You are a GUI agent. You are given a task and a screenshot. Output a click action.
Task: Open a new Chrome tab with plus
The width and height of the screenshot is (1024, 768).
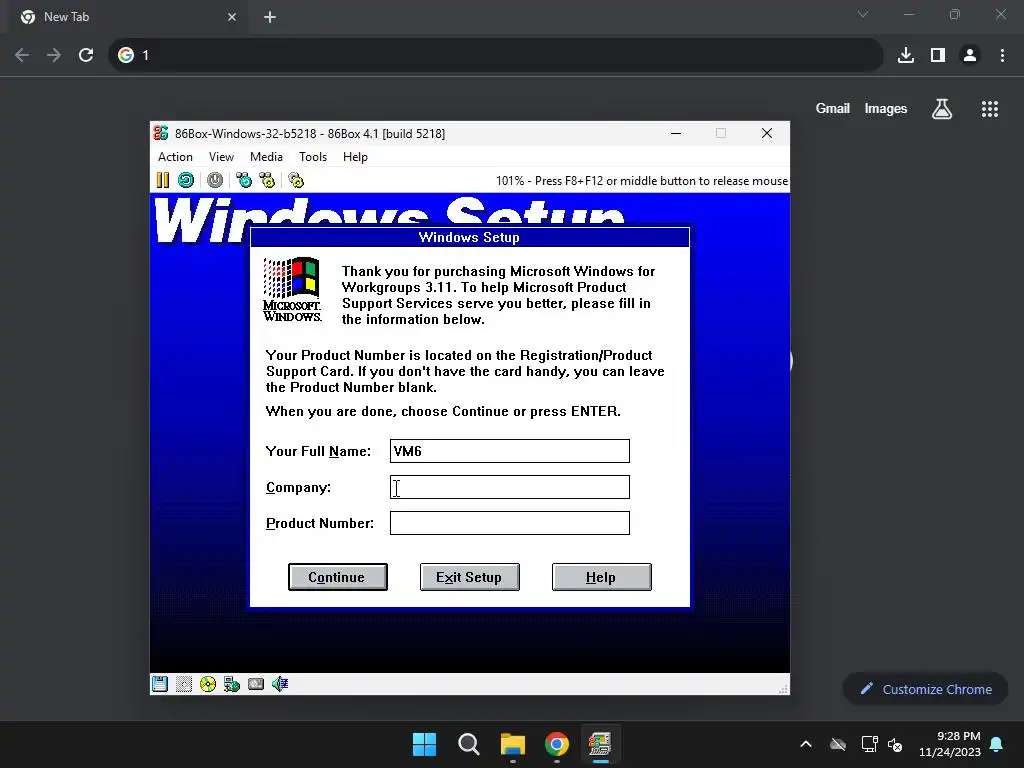[270, 17]
